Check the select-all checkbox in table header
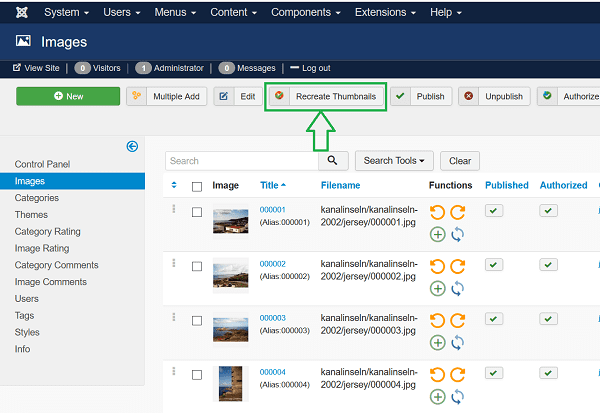Viewport: 600px width, 413px height. click(x=197, y=186)
